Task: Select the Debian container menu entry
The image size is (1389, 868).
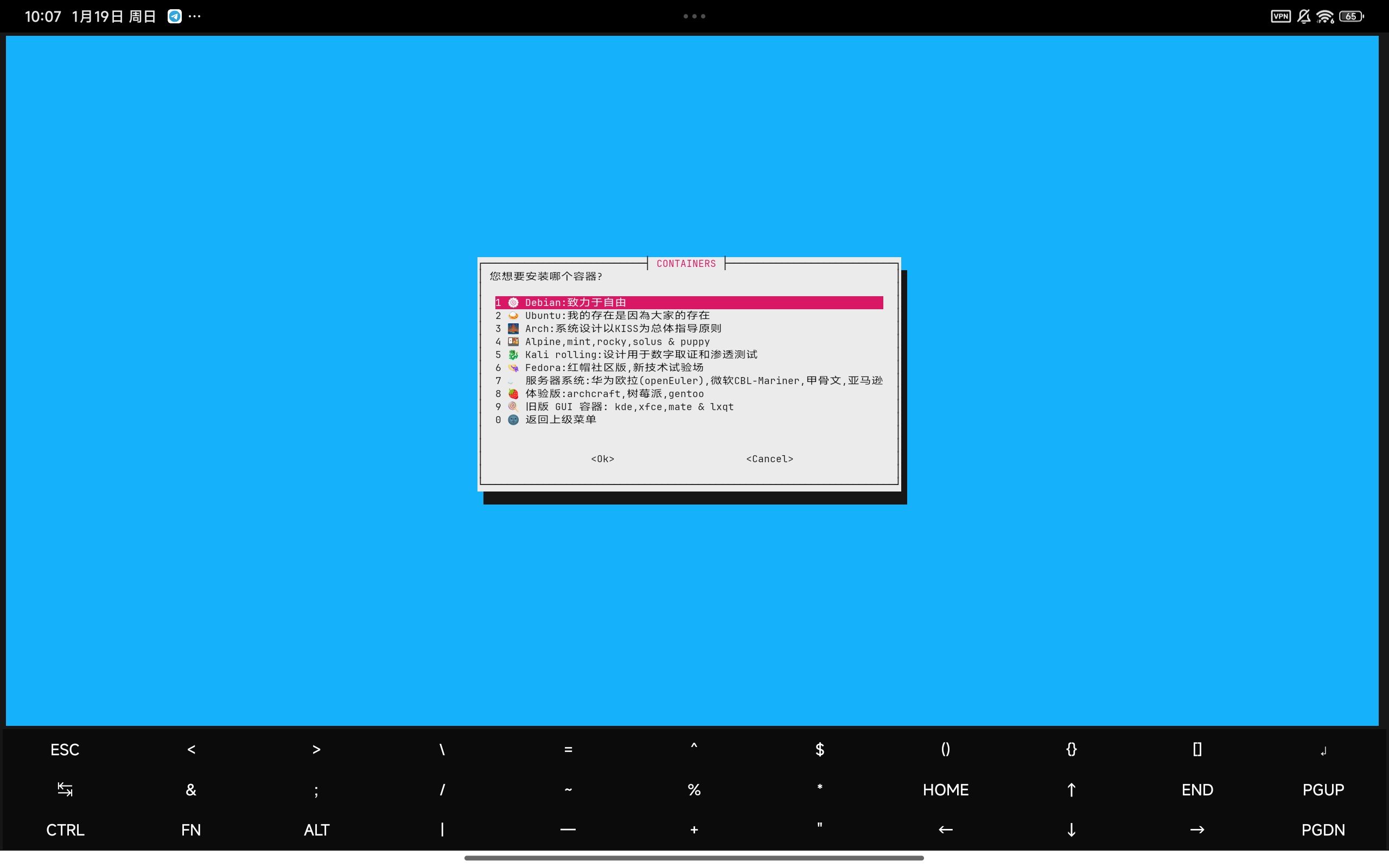Action: coord(689,303)
